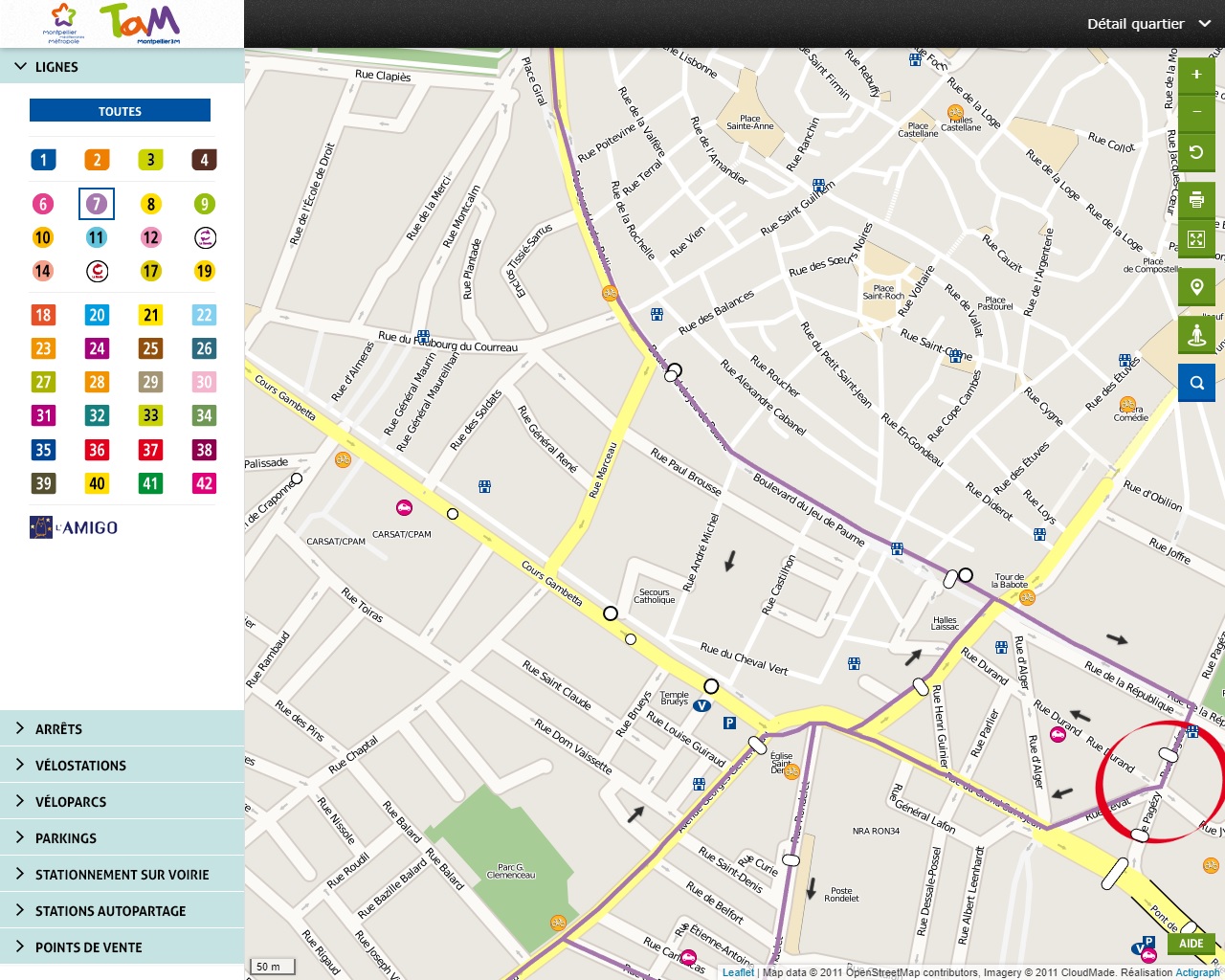Toggle tram line 1 on the map
Image resolution: width=1225 pixels, height=980 pixels.
pos(43,160)
